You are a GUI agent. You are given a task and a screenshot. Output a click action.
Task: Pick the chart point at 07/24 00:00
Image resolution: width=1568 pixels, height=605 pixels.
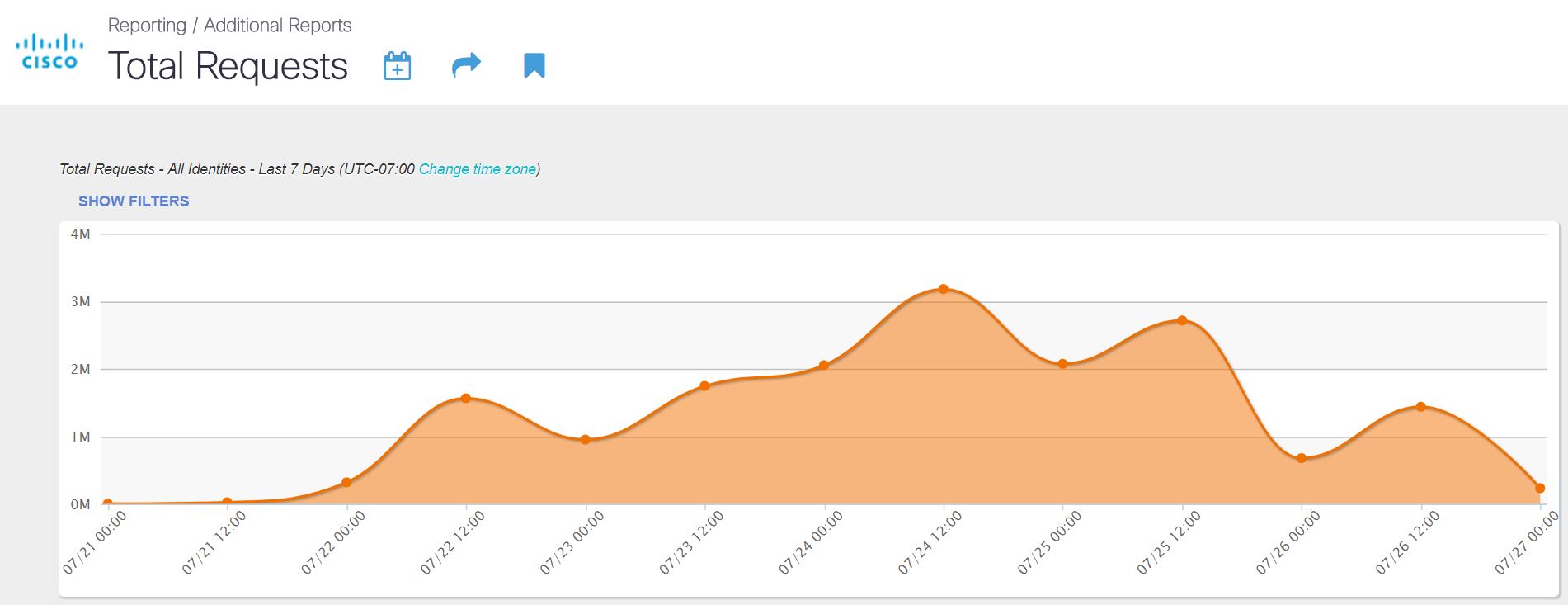pyautogui.click(x=824, y=365)
